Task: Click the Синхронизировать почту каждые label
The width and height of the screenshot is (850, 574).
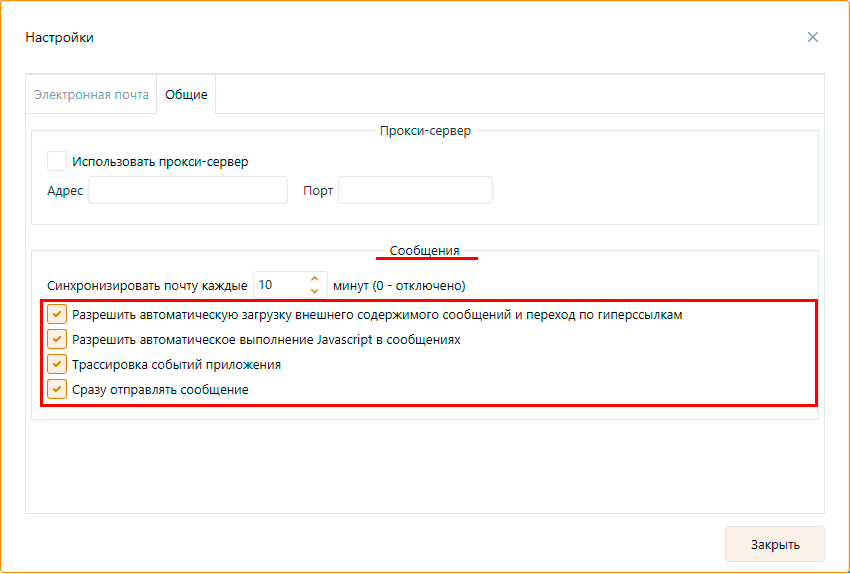Action: (147, 285)
